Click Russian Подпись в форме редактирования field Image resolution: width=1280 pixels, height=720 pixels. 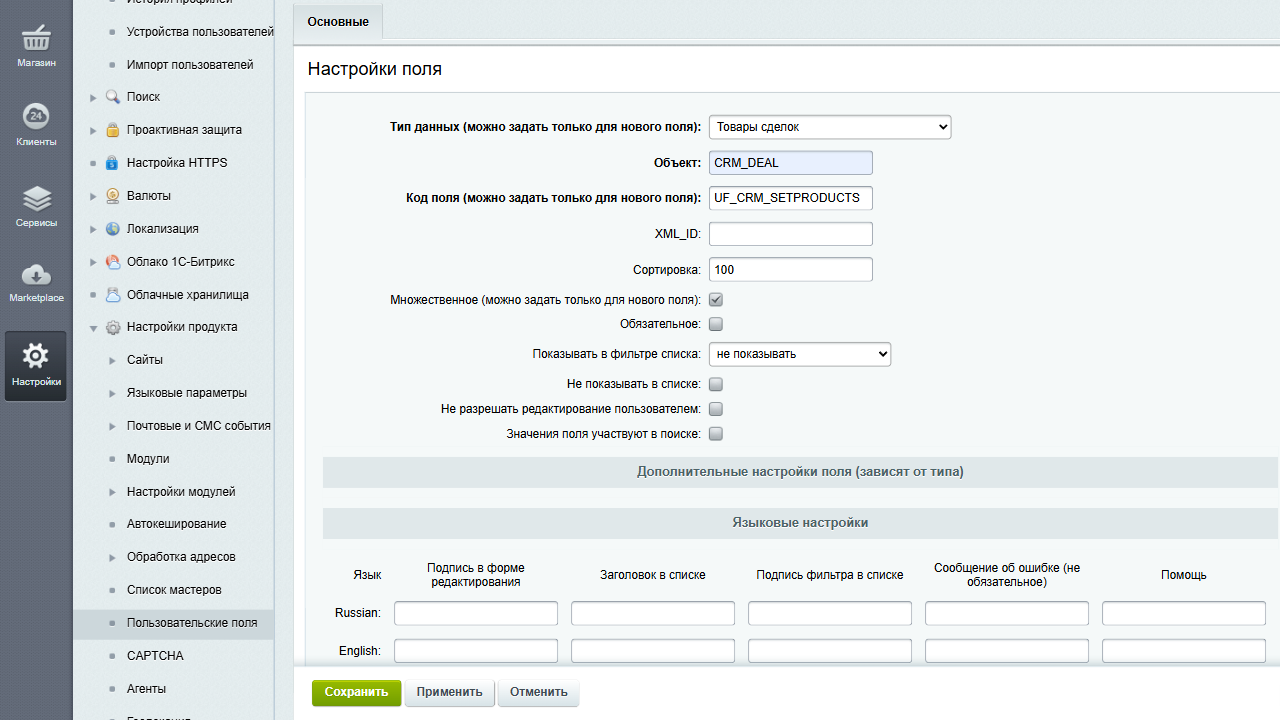(x=476, y=613)
